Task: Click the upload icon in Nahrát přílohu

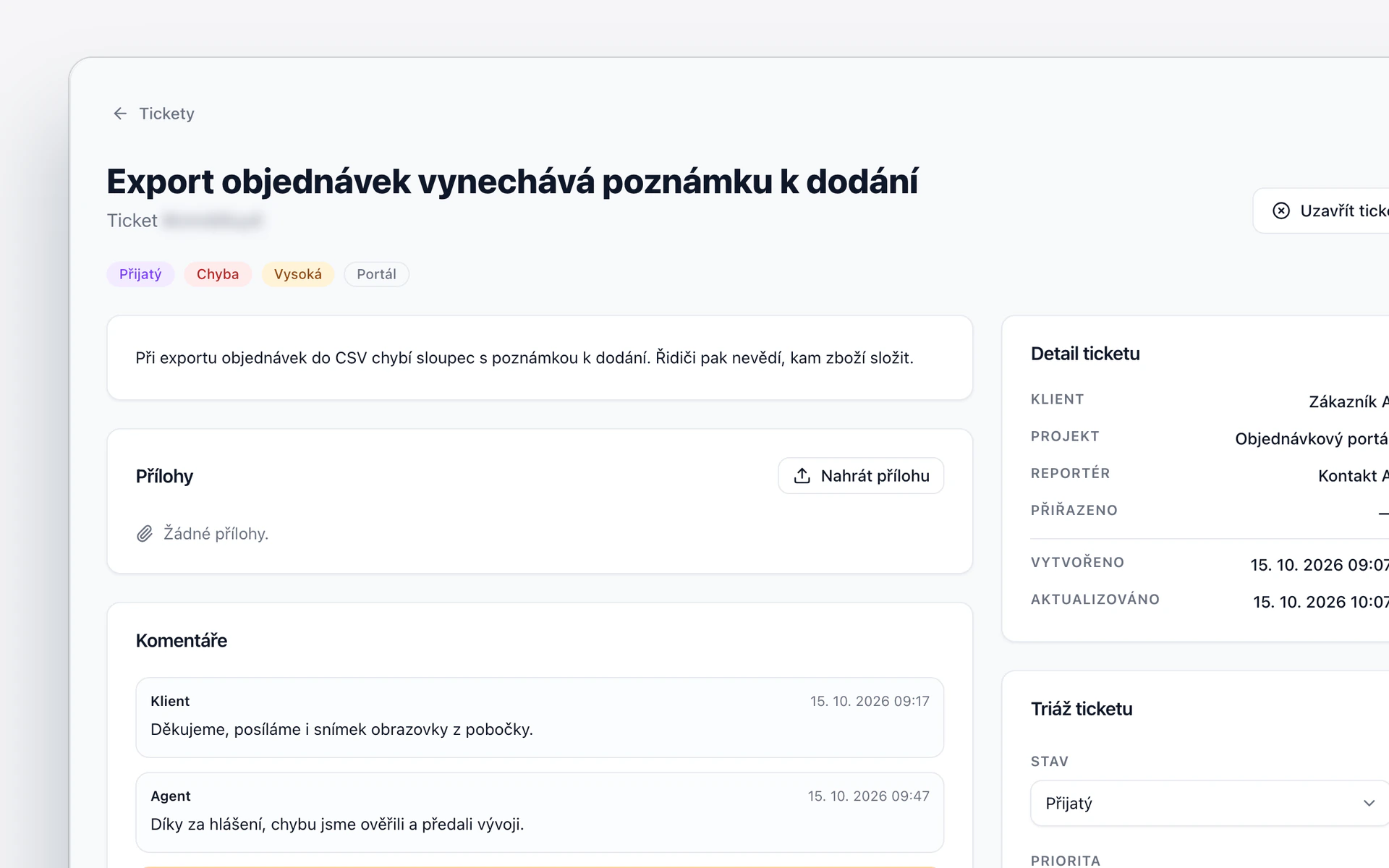Action: click(802, 476)
